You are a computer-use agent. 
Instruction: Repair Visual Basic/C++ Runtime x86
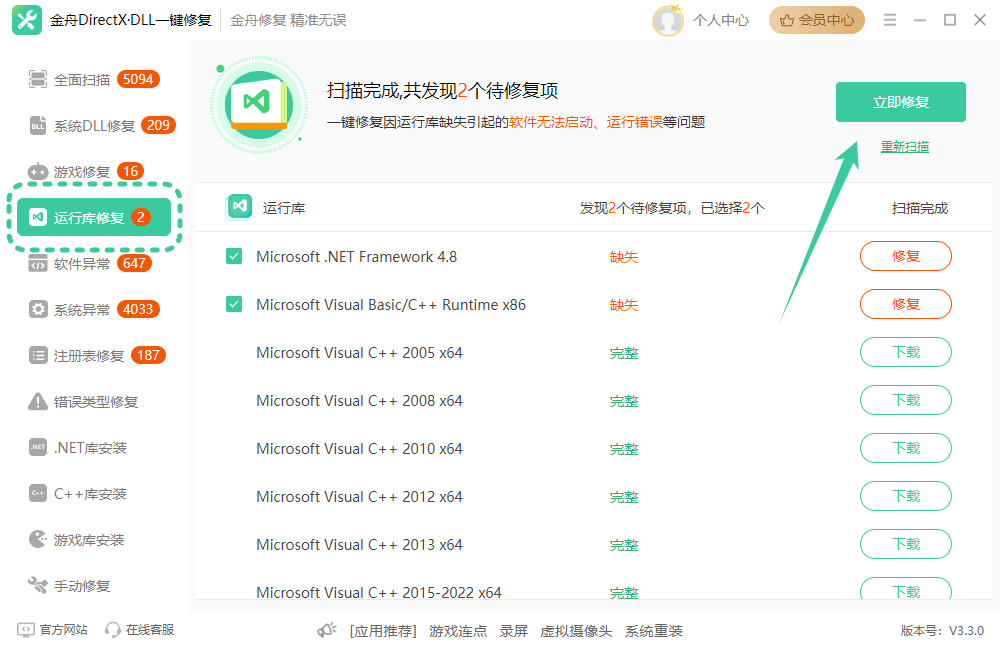point(906,304)
